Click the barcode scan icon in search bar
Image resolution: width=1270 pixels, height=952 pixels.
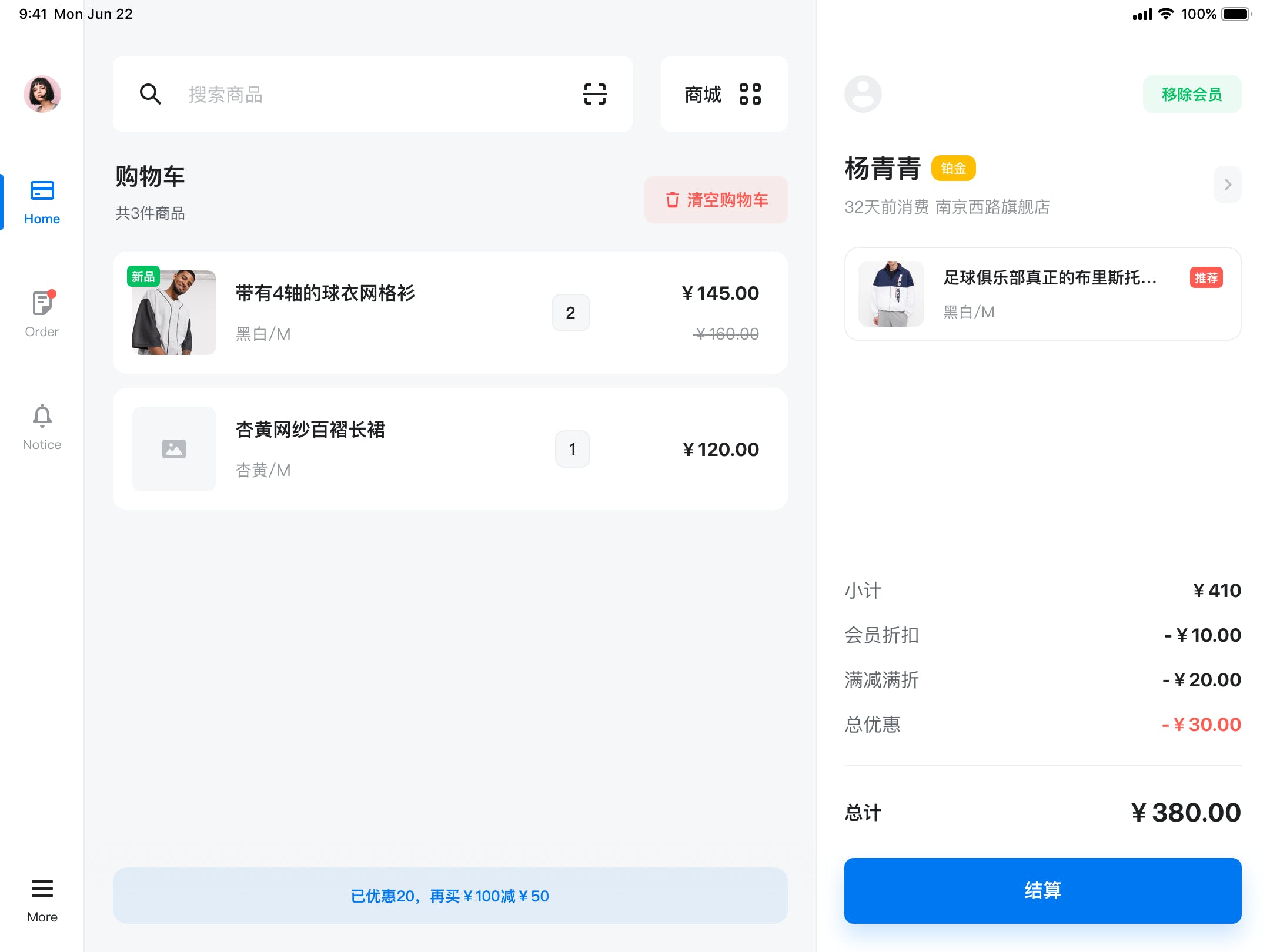point(594,94)
